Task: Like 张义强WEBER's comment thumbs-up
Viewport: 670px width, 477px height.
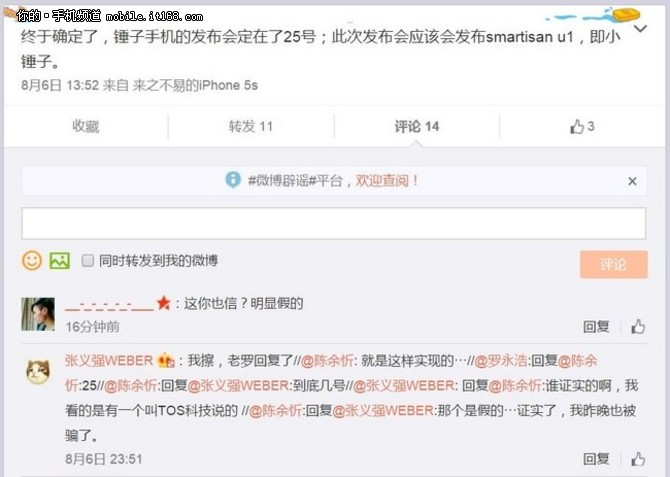Action: 638,459
